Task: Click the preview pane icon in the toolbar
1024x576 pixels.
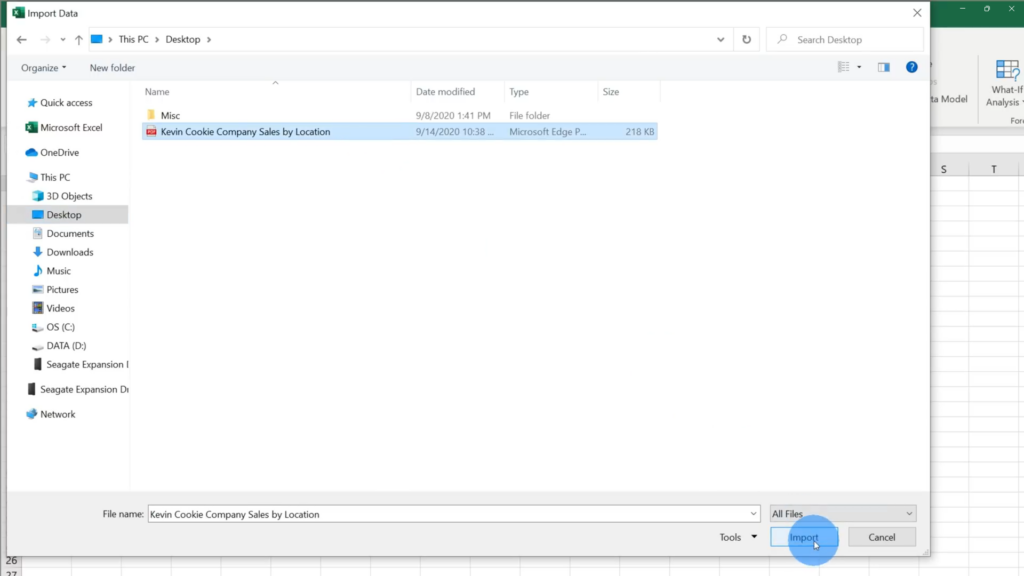Action: [x=883, y=67]
